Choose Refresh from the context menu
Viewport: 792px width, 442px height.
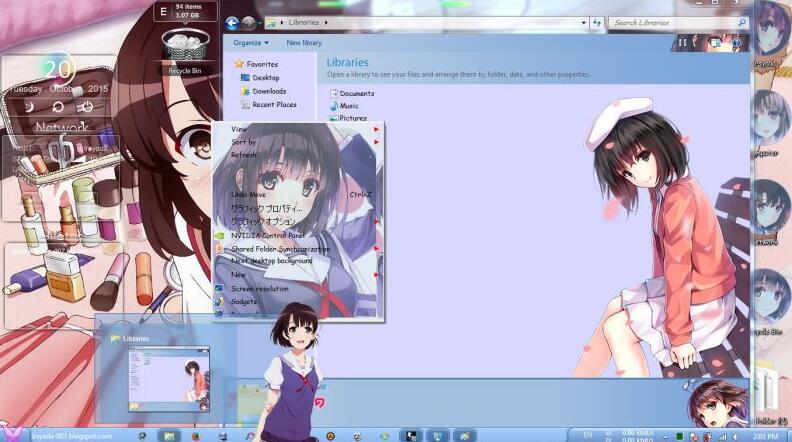point(244,155)
